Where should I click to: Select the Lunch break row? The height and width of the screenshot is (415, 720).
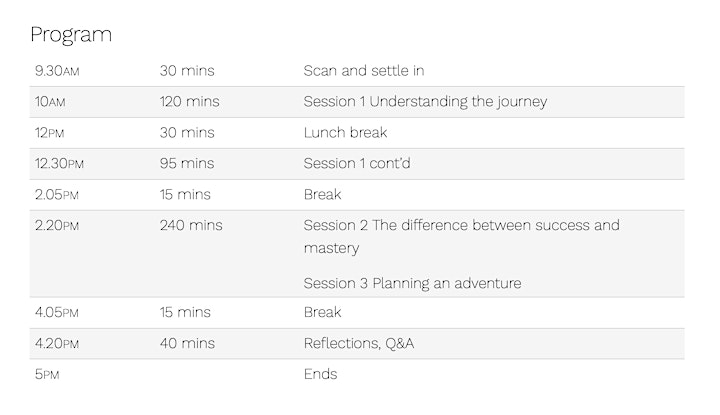click(x=357, y=133)
